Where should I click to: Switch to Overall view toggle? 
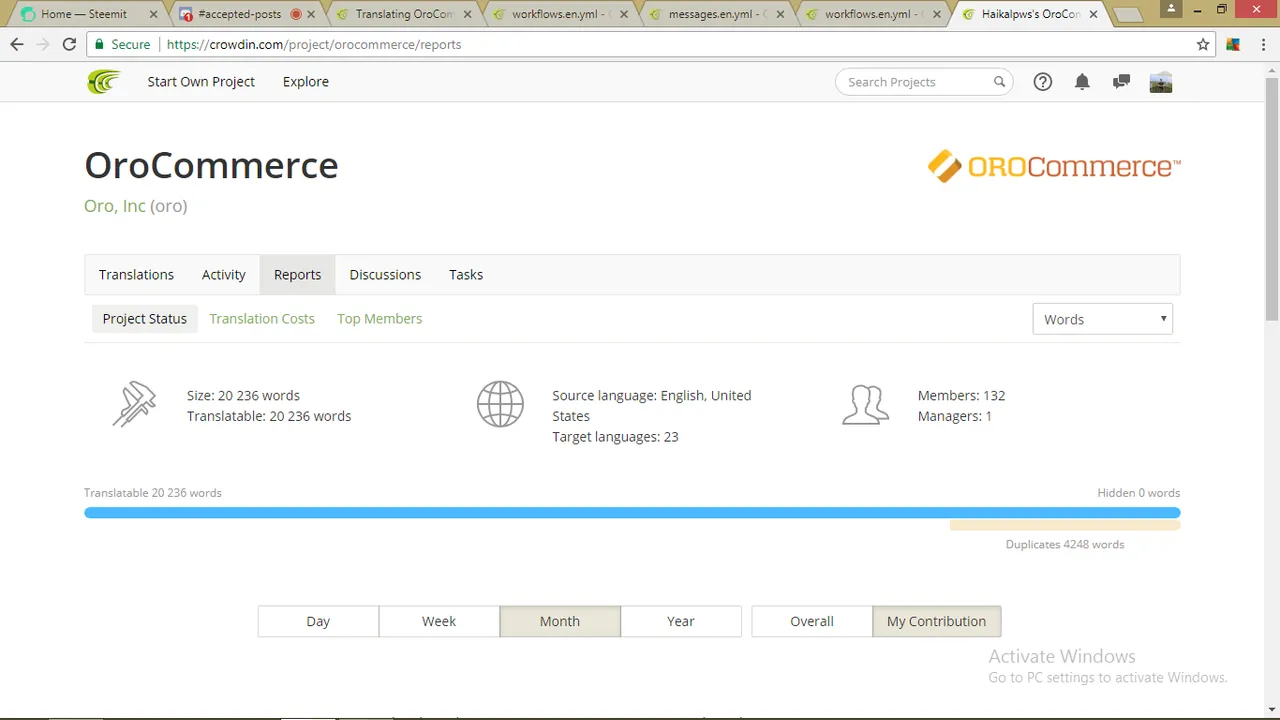click(812, 621)
